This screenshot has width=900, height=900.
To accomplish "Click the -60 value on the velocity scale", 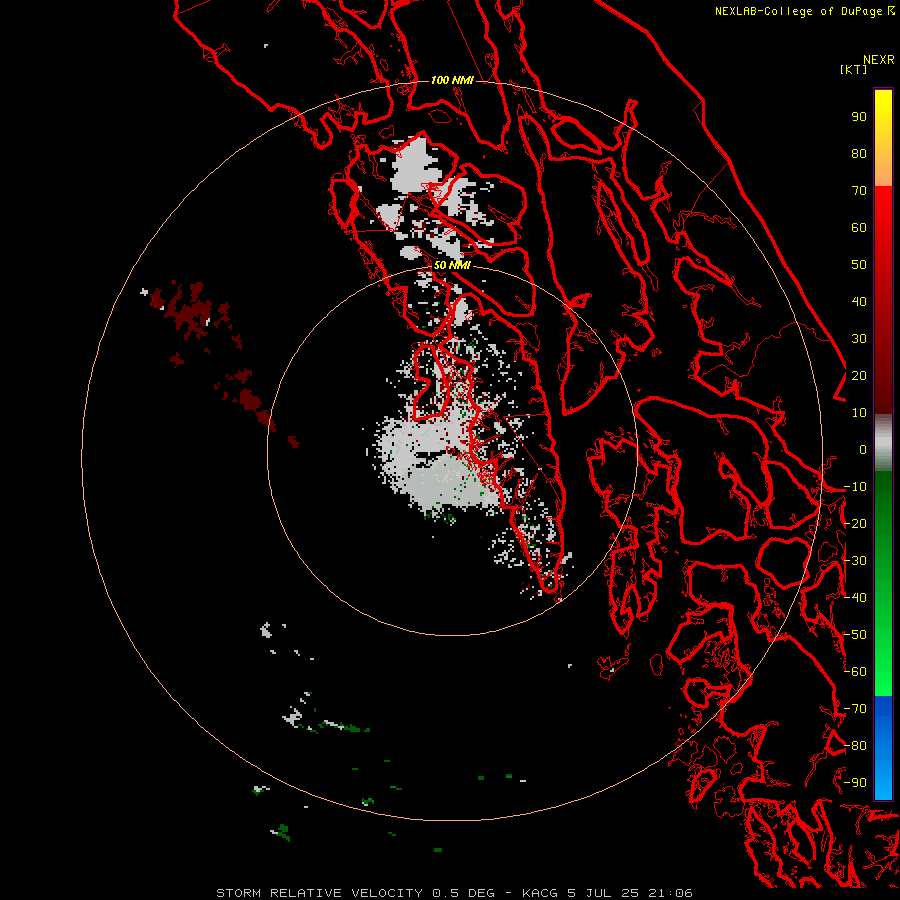I will click(x=855, y=672).
